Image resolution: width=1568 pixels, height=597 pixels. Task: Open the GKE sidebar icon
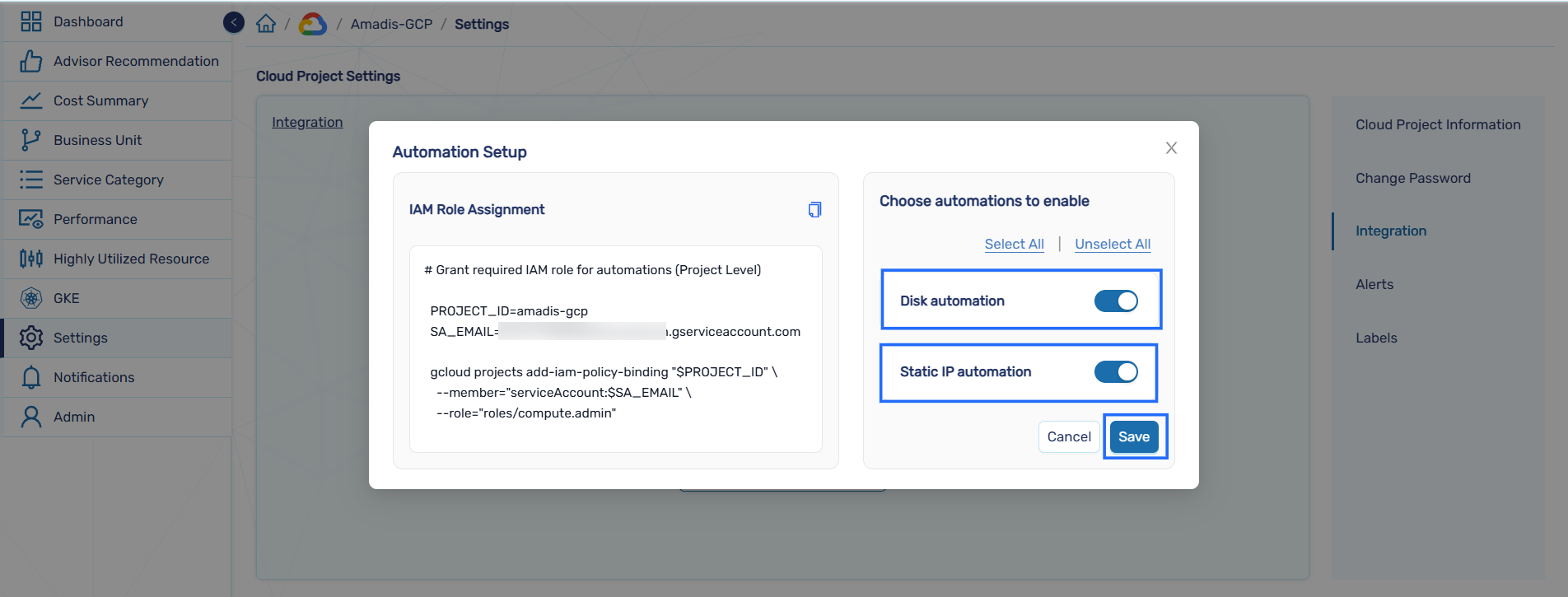[31, 298]
